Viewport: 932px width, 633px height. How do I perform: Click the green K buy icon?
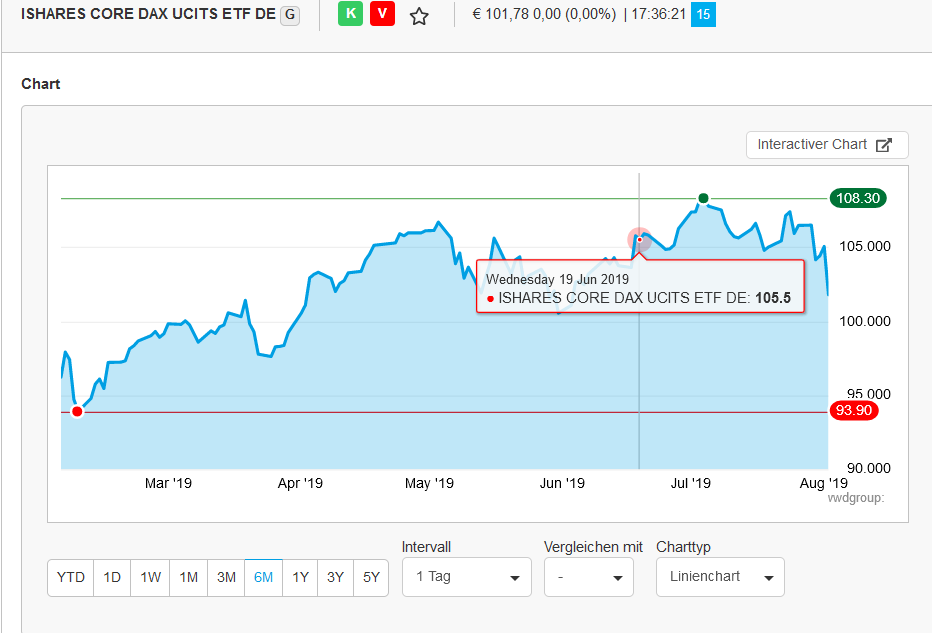[350, 15]
